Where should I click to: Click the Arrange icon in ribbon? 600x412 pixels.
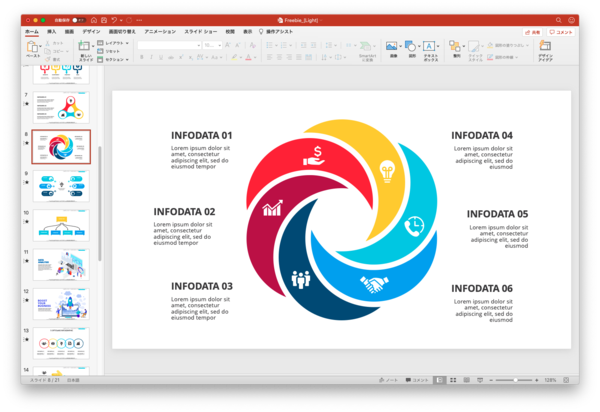(456, 47)
